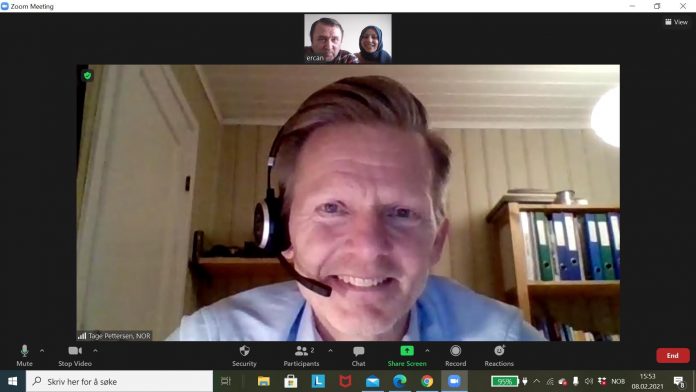Mute the microphone in Zoom
Viewport: 696px width, 392px height.
pos(24,356)
